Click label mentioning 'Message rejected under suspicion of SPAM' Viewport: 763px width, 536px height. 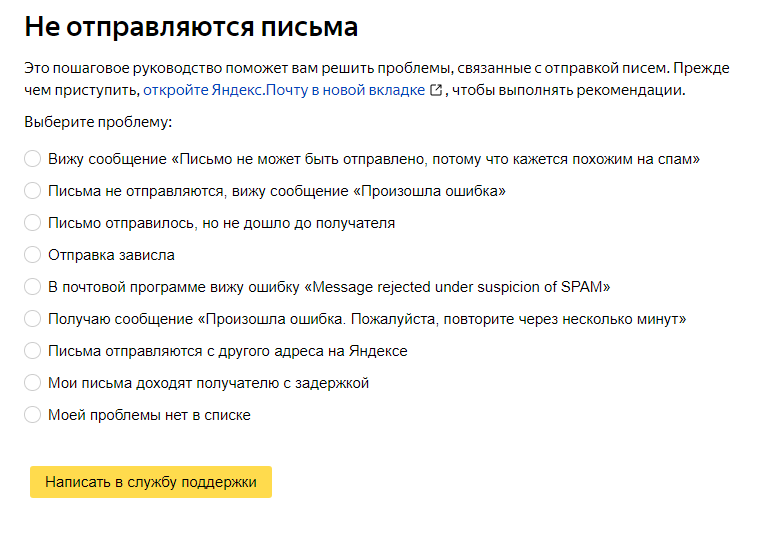[329, 287]
